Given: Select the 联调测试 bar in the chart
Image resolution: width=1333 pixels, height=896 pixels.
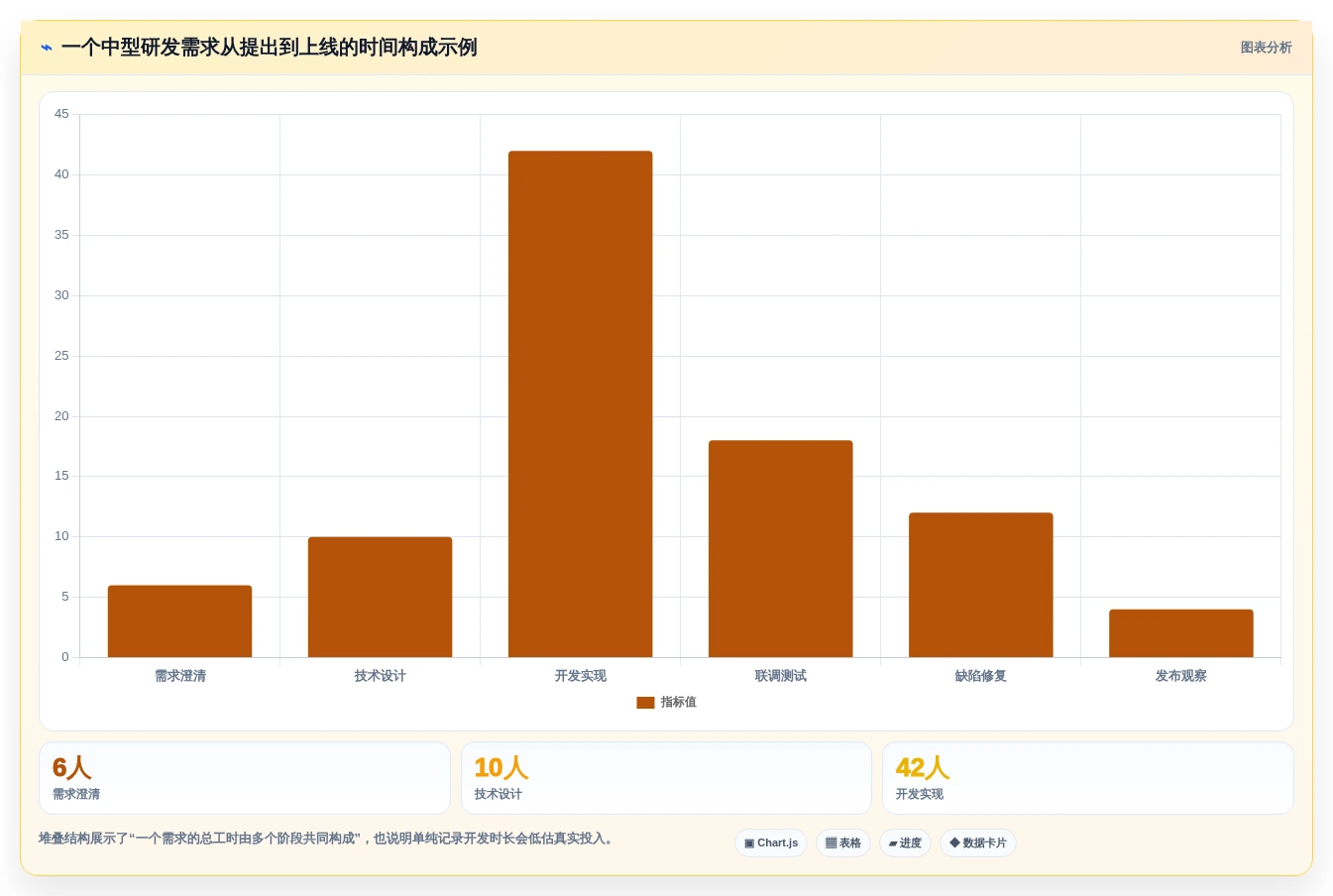Looking at the screenshot, I should tap(780, 549).
